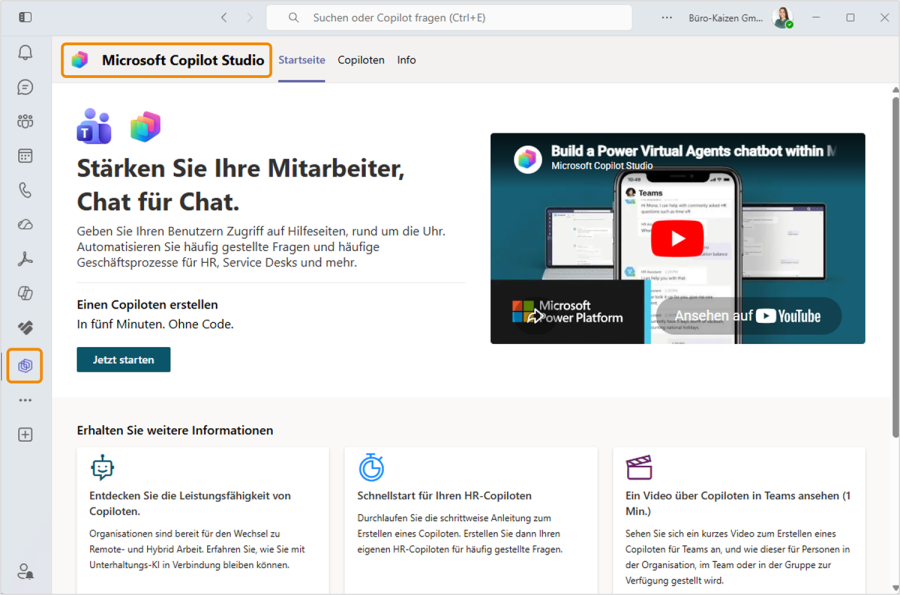The image size is (900, 595).
Task: Open the video title link
Action: 693,151
